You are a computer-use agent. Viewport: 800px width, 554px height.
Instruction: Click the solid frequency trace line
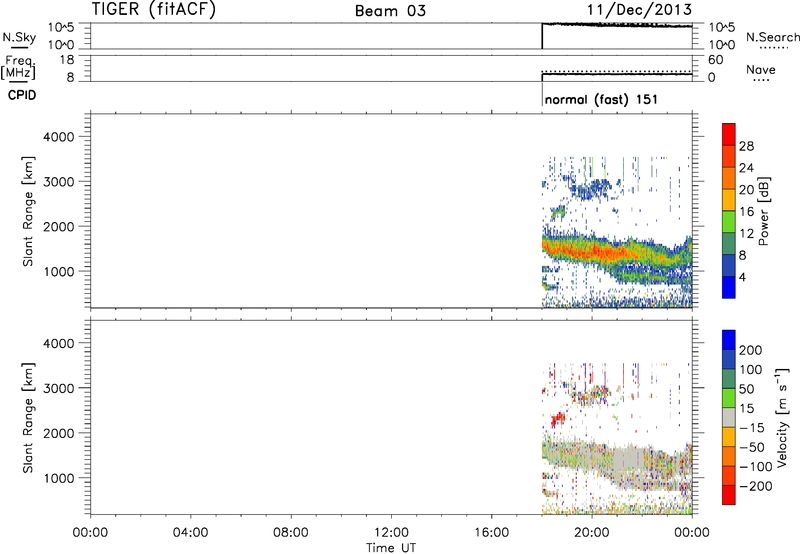tap(617, 74)
